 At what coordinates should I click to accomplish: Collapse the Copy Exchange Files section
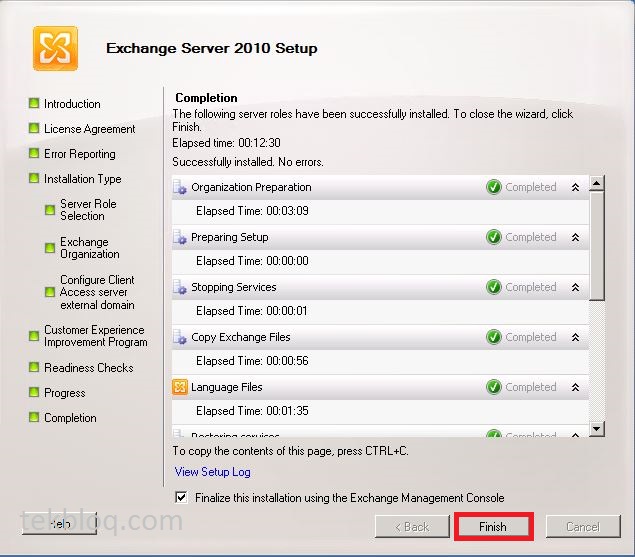point(575,337)
